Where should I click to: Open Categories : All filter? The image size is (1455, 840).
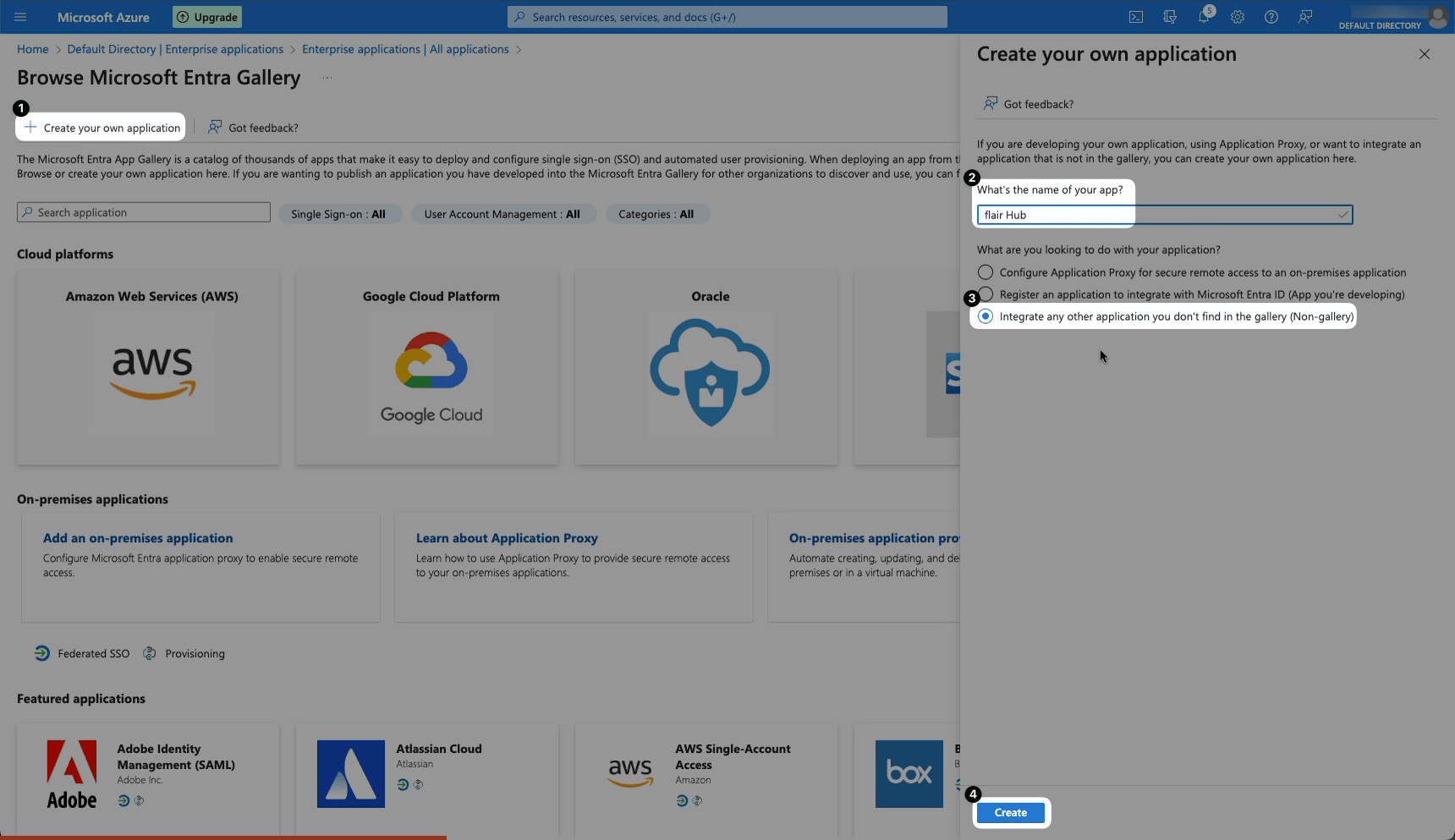(656, 214)
